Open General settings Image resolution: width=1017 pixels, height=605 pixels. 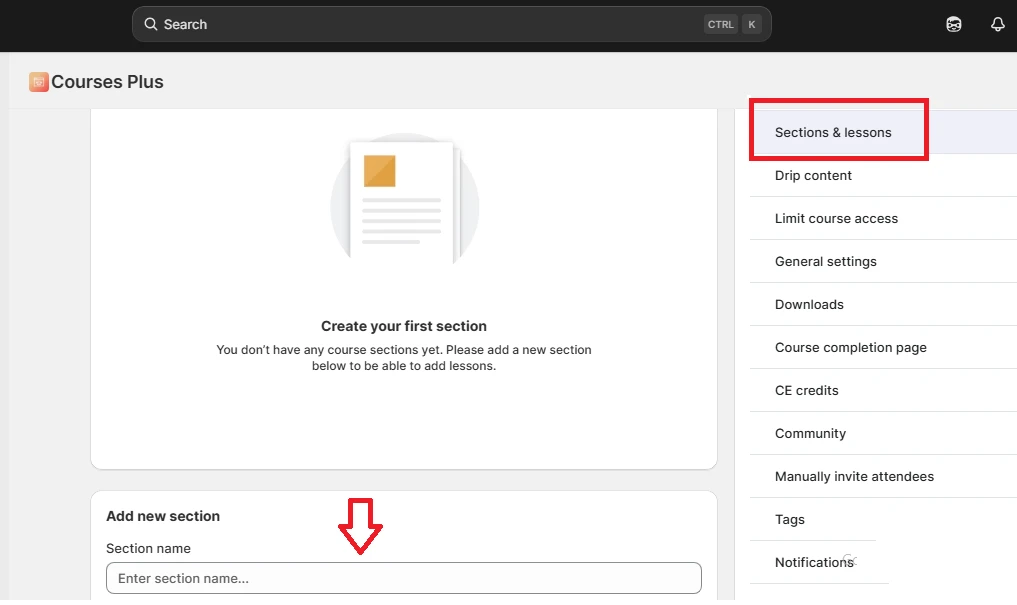(826, 261)
